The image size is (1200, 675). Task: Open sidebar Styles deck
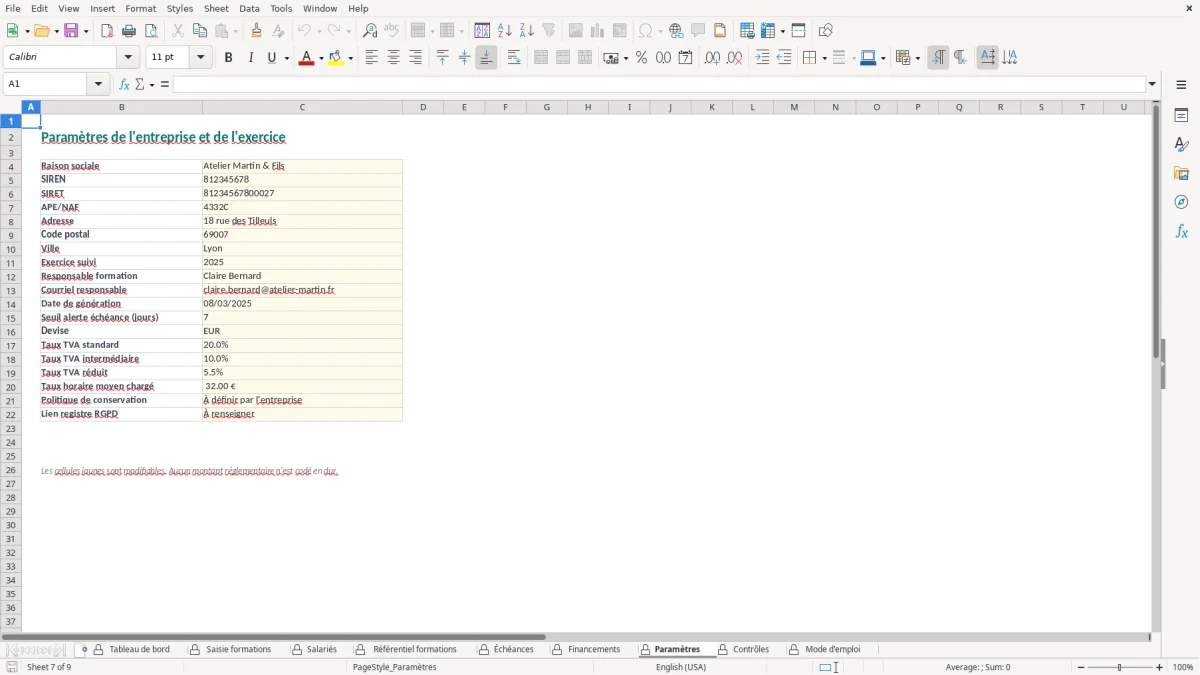click(x=1181, y=145)
